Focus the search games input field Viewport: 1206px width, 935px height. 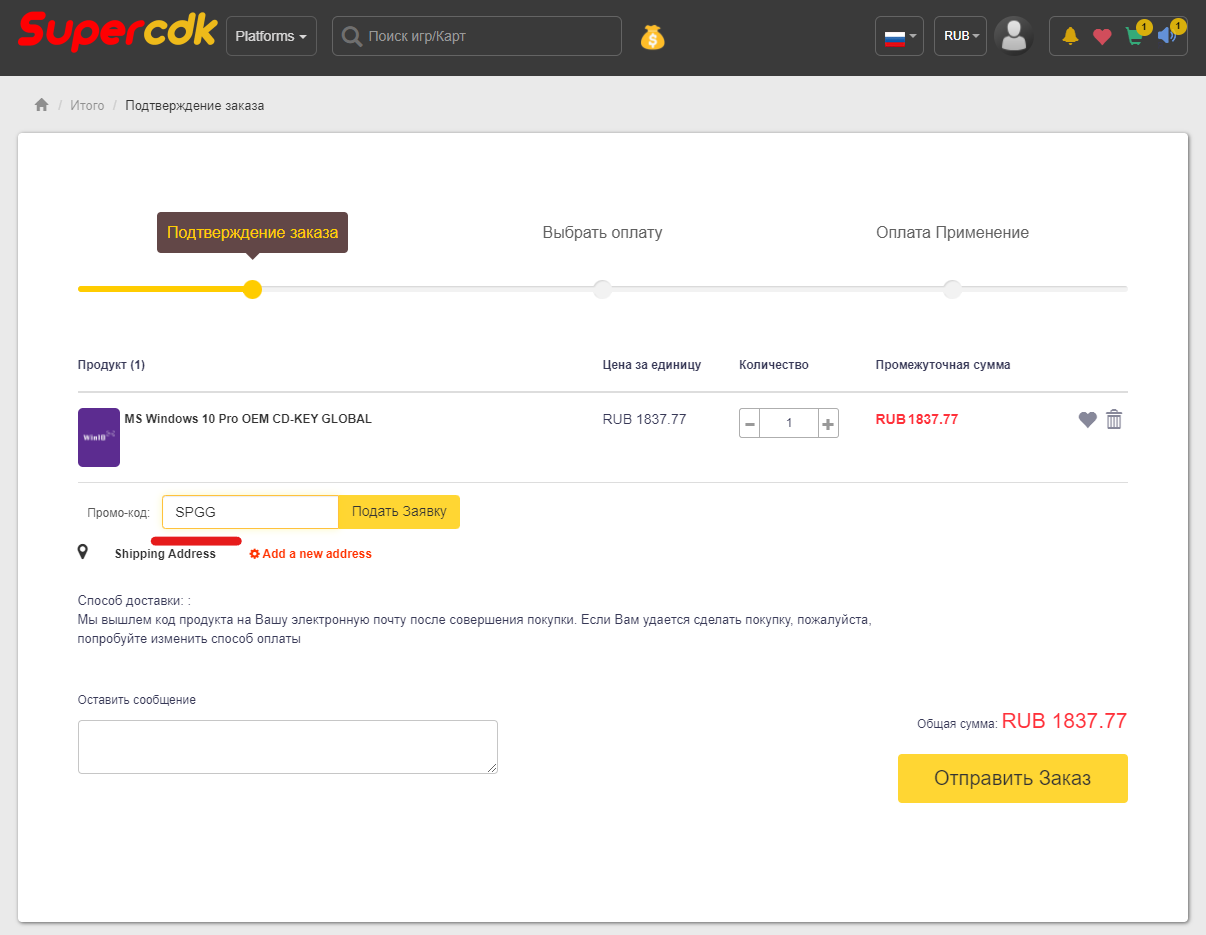tap(477, 36)
